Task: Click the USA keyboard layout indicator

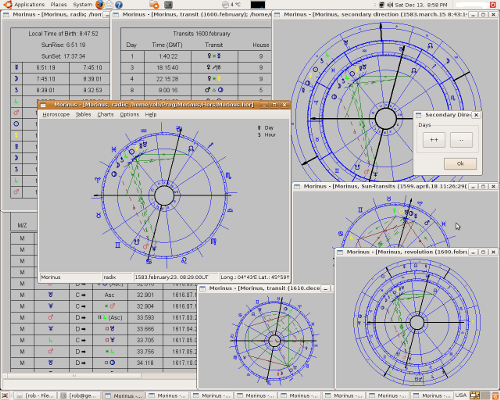Action: coord(461,395)
